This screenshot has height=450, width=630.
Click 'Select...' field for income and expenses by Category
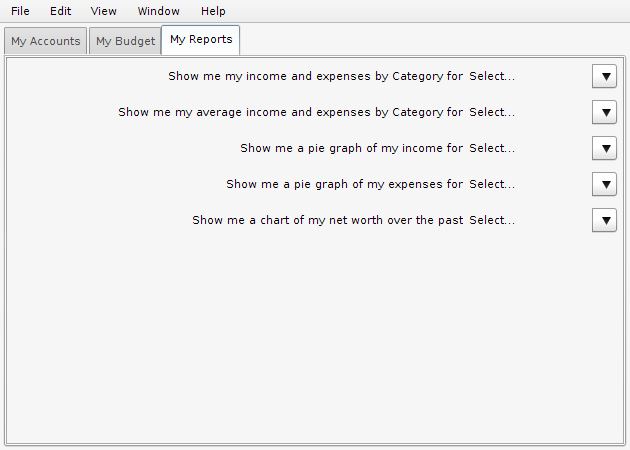492,76
